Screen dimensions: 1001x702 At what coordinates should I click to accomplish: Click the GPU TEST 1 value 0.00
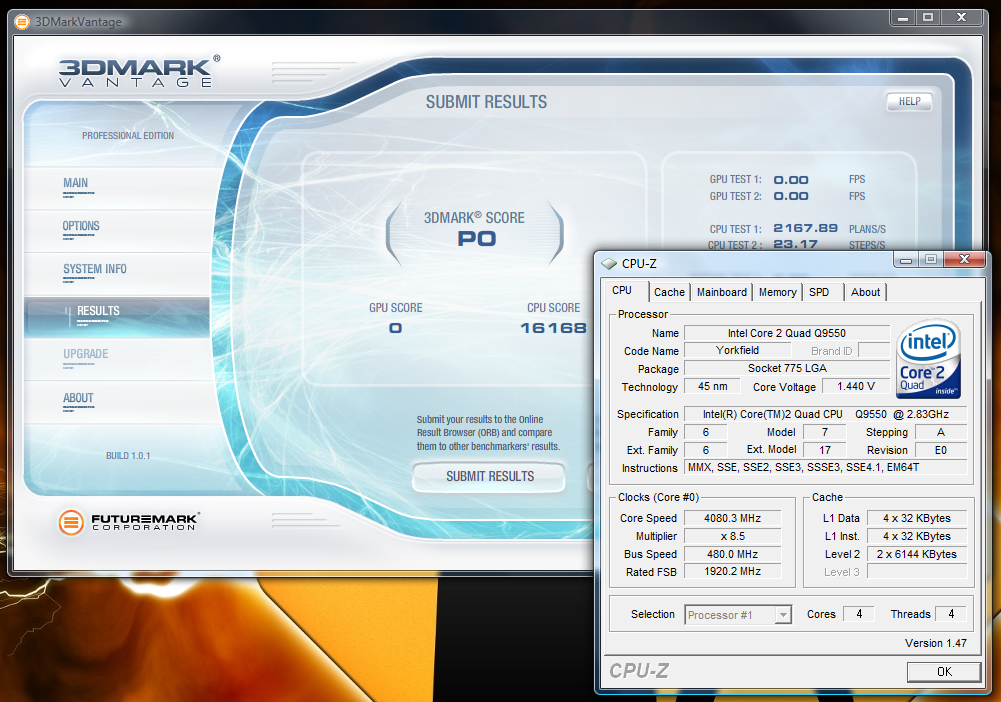tap(791, 180)
